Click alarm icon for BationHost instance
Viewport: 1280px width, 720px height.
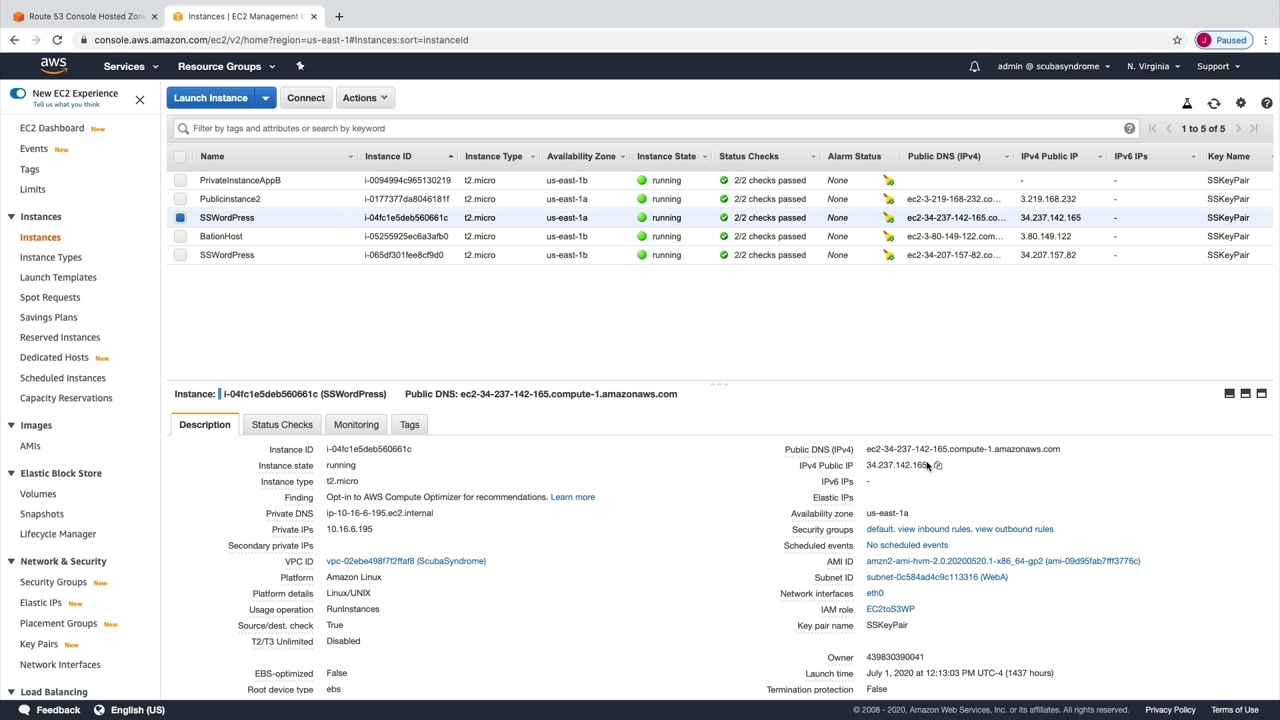tap(888, 237)
